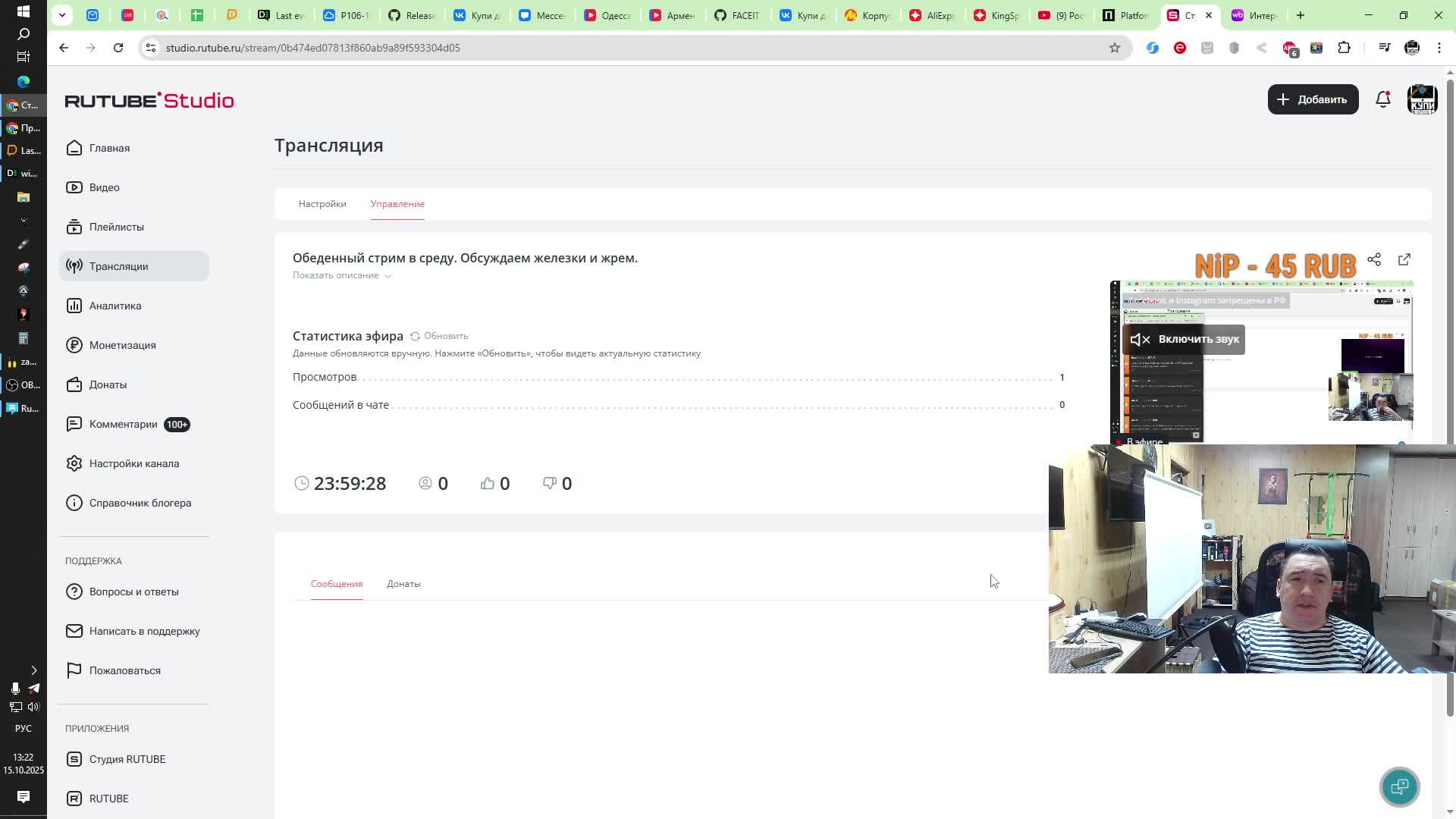Click the notifications bell icon
Screen dimensions: 1456x819
1382,99
